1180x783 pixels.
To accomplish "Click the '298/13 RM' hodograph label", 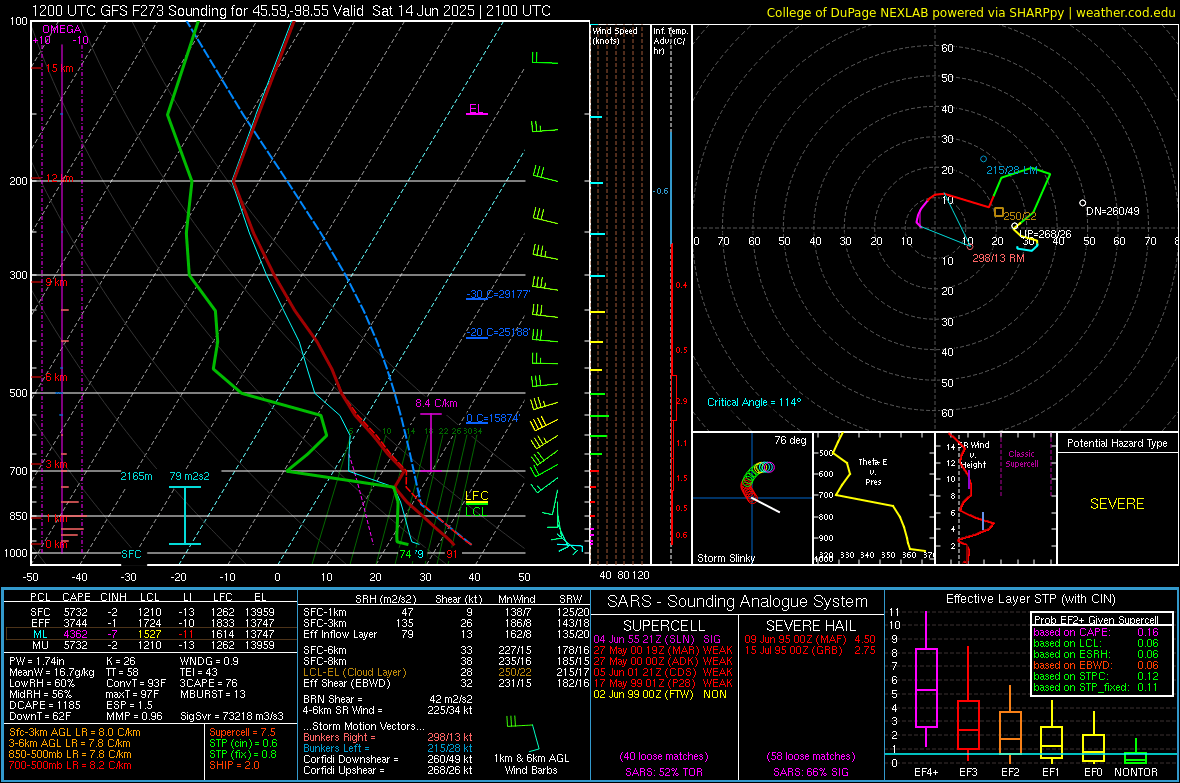I will (x=998, y=258).
